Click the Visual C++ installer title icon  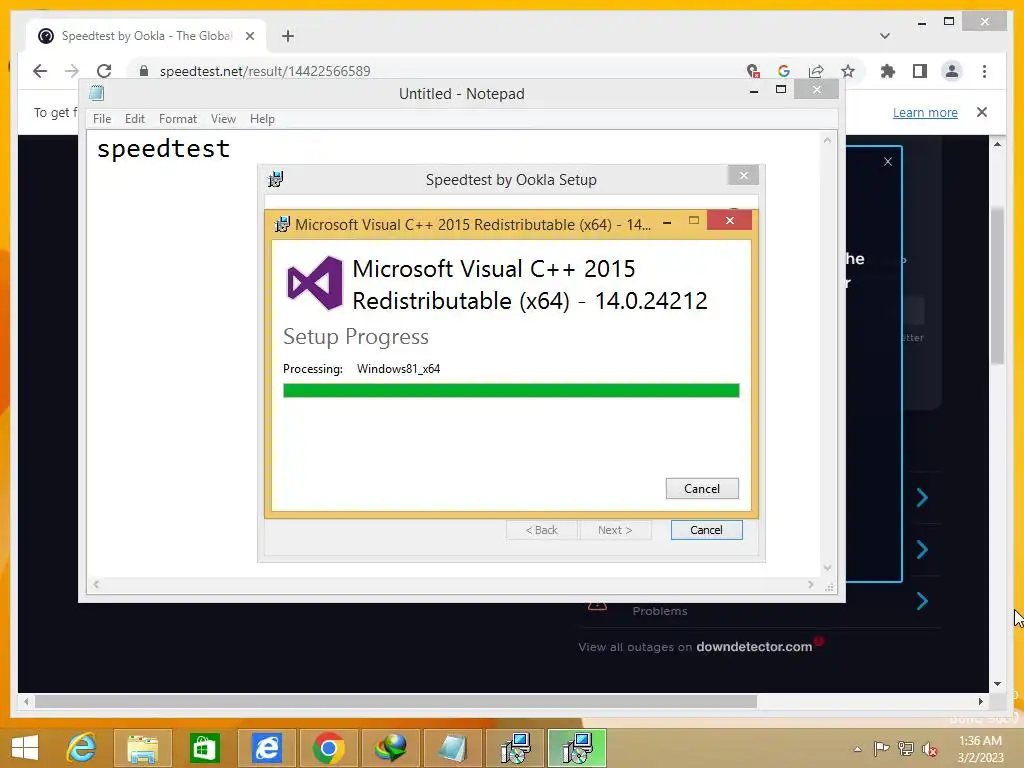coord(282,224)
